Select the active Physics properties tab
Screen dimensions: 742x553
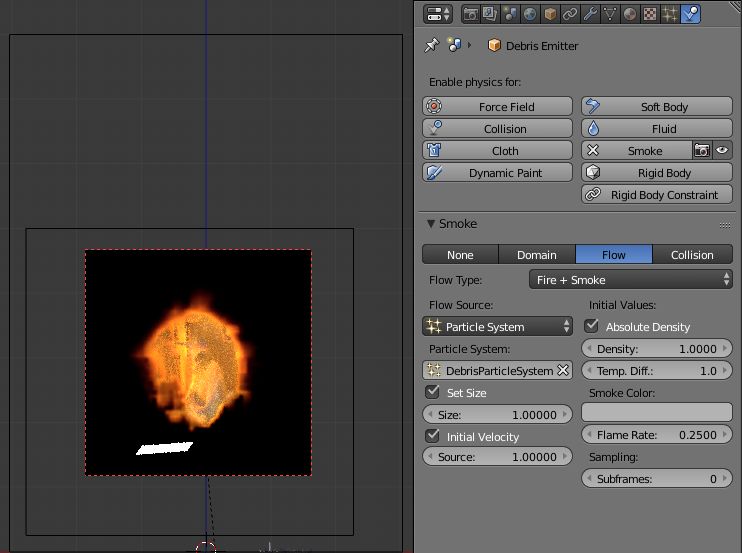point(690,14)
